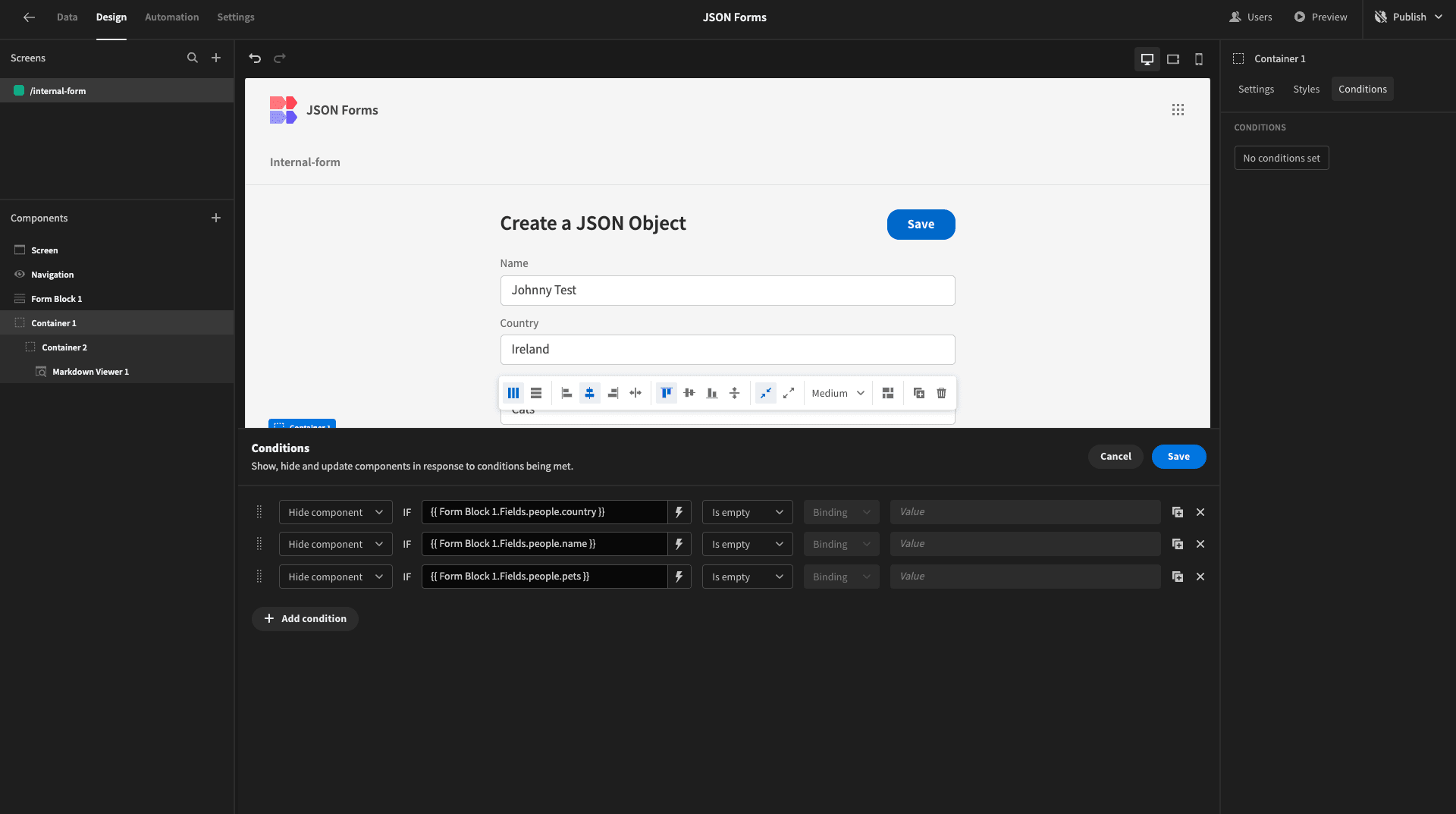This screenshot has width=1456, height=814.
Task: Switch to the Automation tab
Action: (171, 17)
